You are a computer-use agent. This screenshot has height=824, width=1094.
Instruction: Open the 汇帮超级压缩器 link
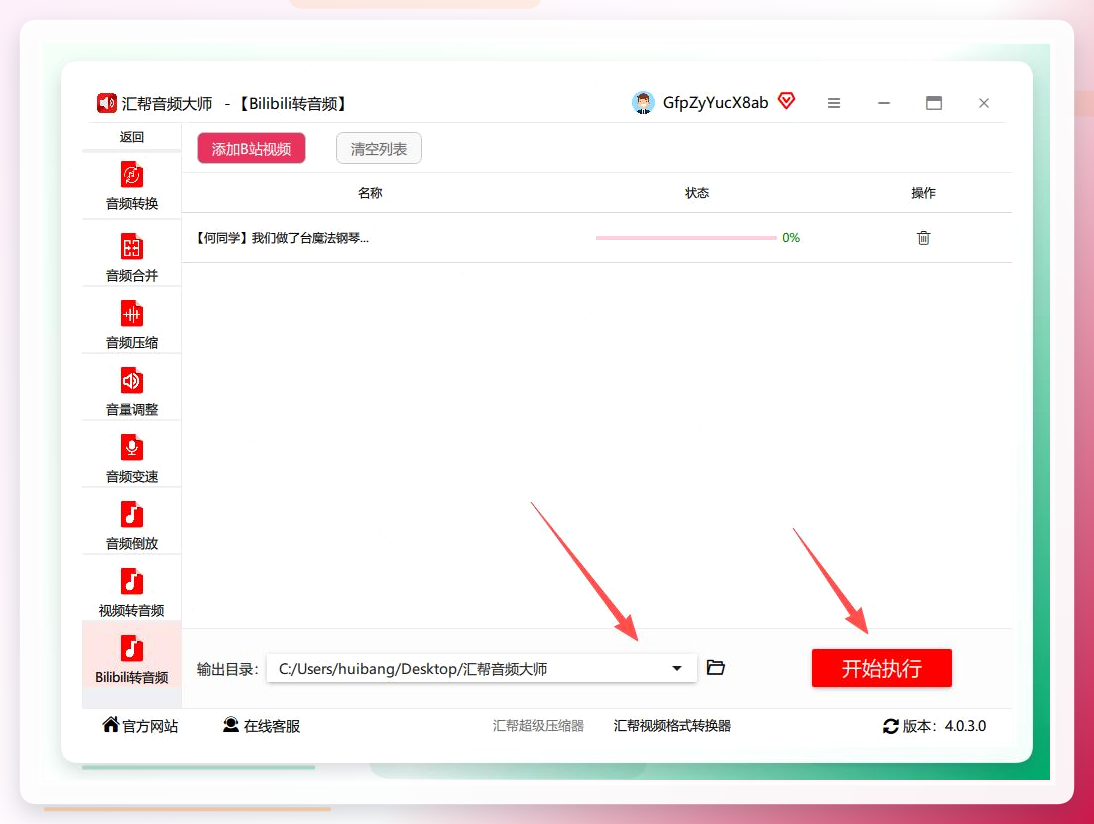click(x=538, y=726)
